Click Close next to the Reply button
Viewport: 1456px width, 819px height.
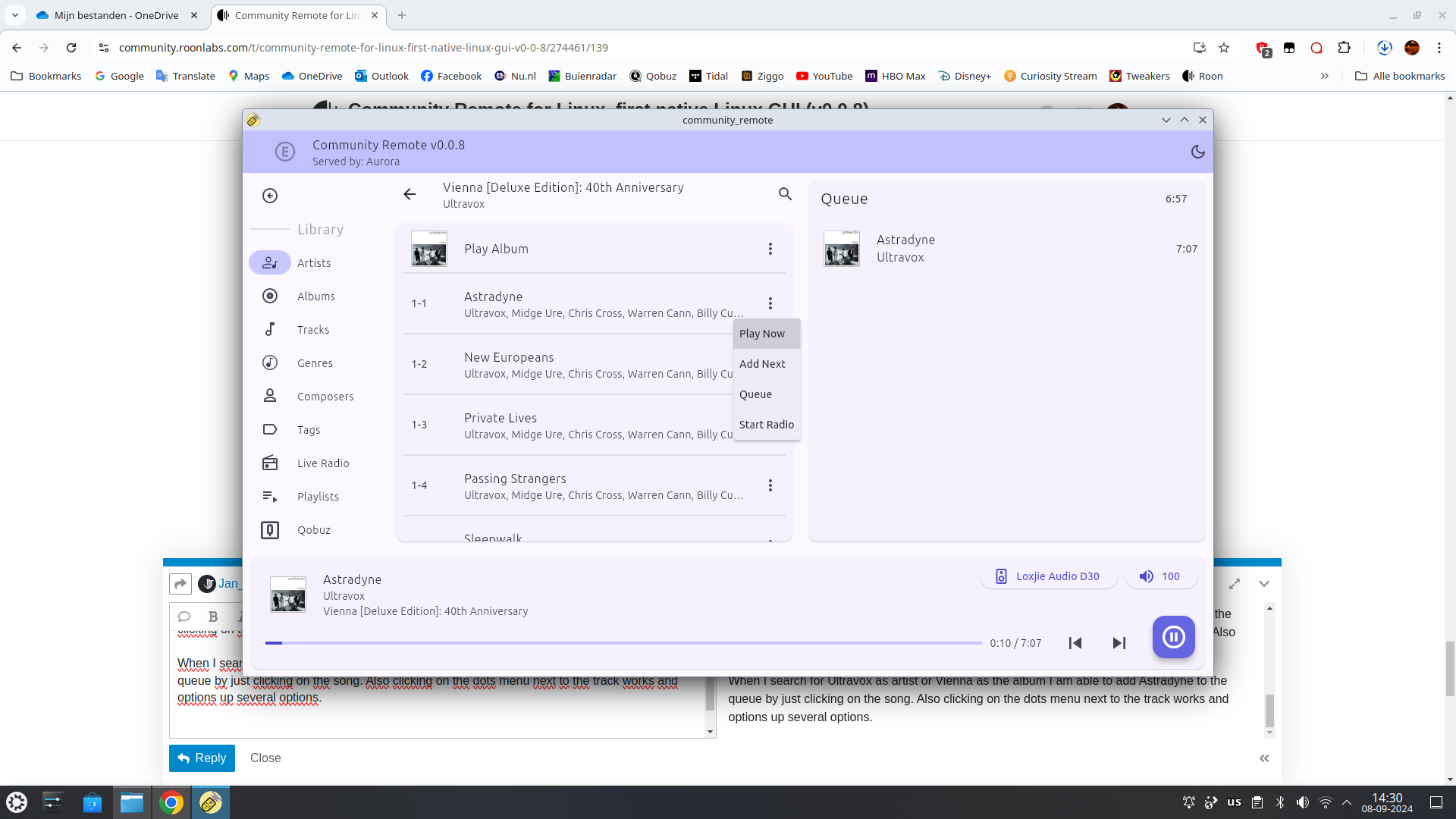(265, 758)
